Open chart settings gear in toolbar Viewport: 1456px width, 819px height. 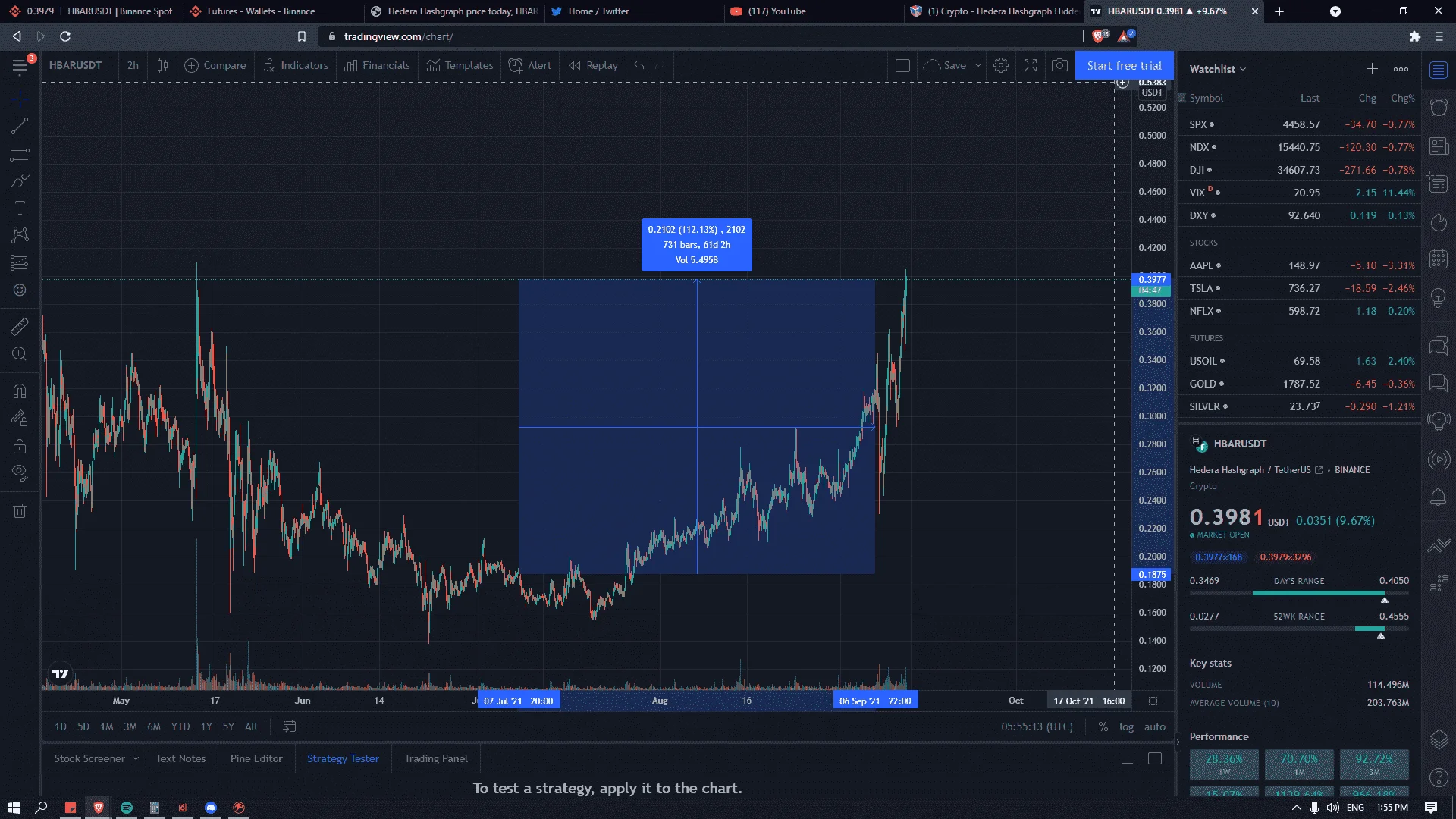coord(1001,65)
